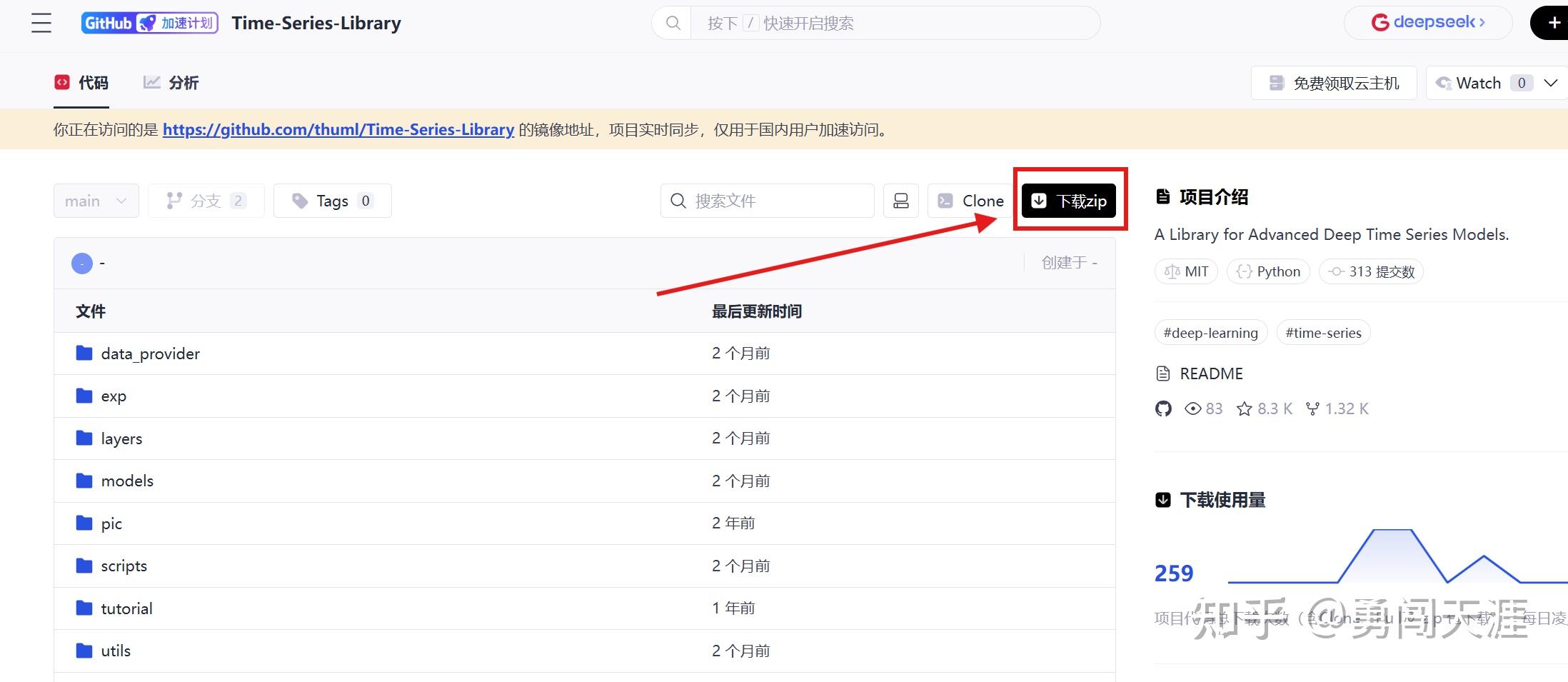The height and width of the screenshot is (682, 1568).
Task: Click the GitHub octocat icon under README
Action: click(x=1163, y=408)
